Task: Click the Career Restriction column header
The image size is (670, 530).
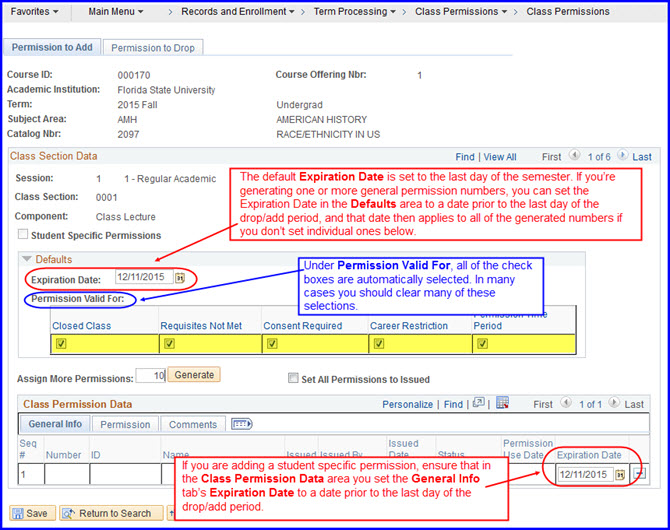Action: (x=409, y=326)
